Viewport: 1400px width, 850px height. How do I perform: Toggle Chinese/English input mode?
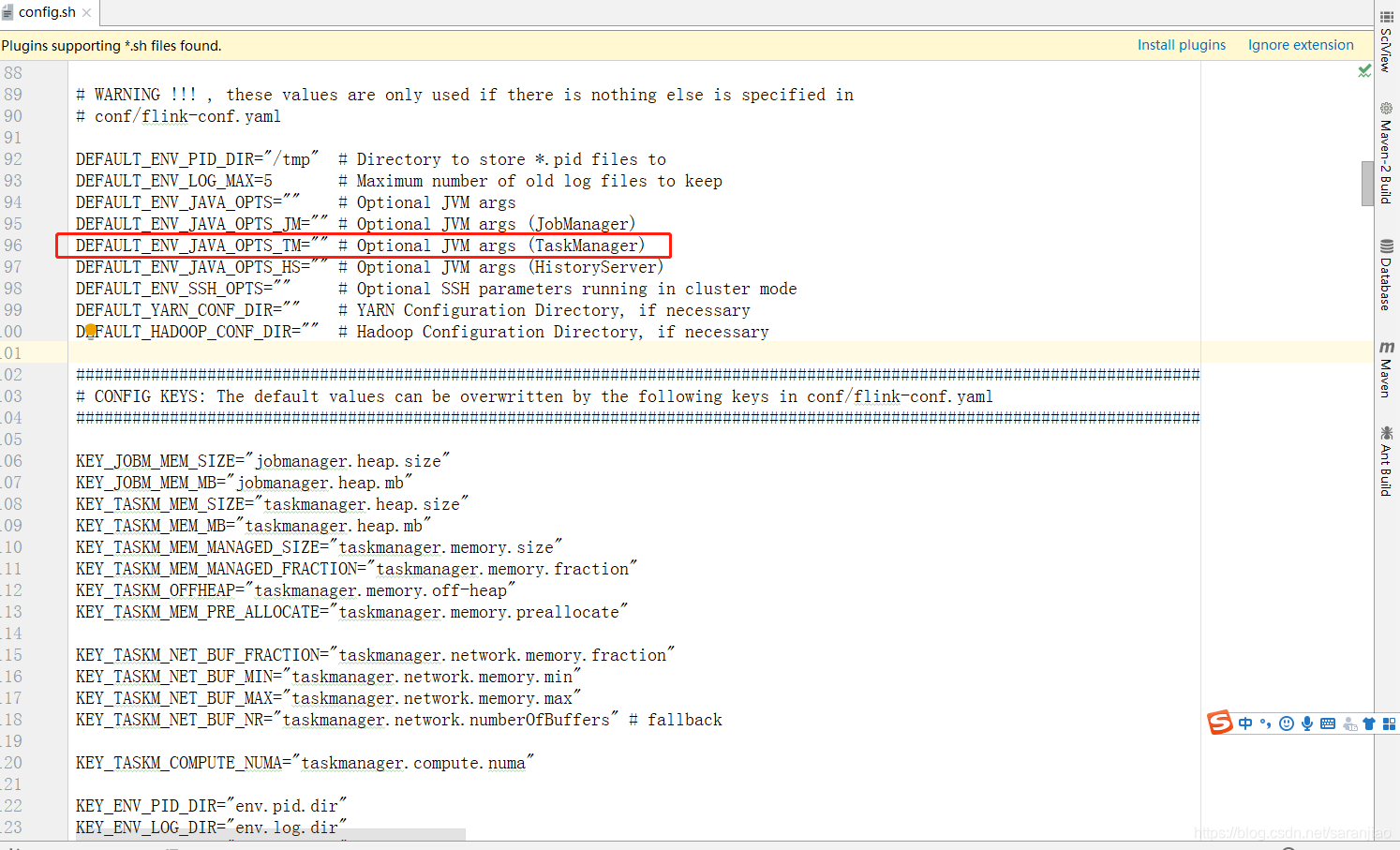click(1245, 723)
